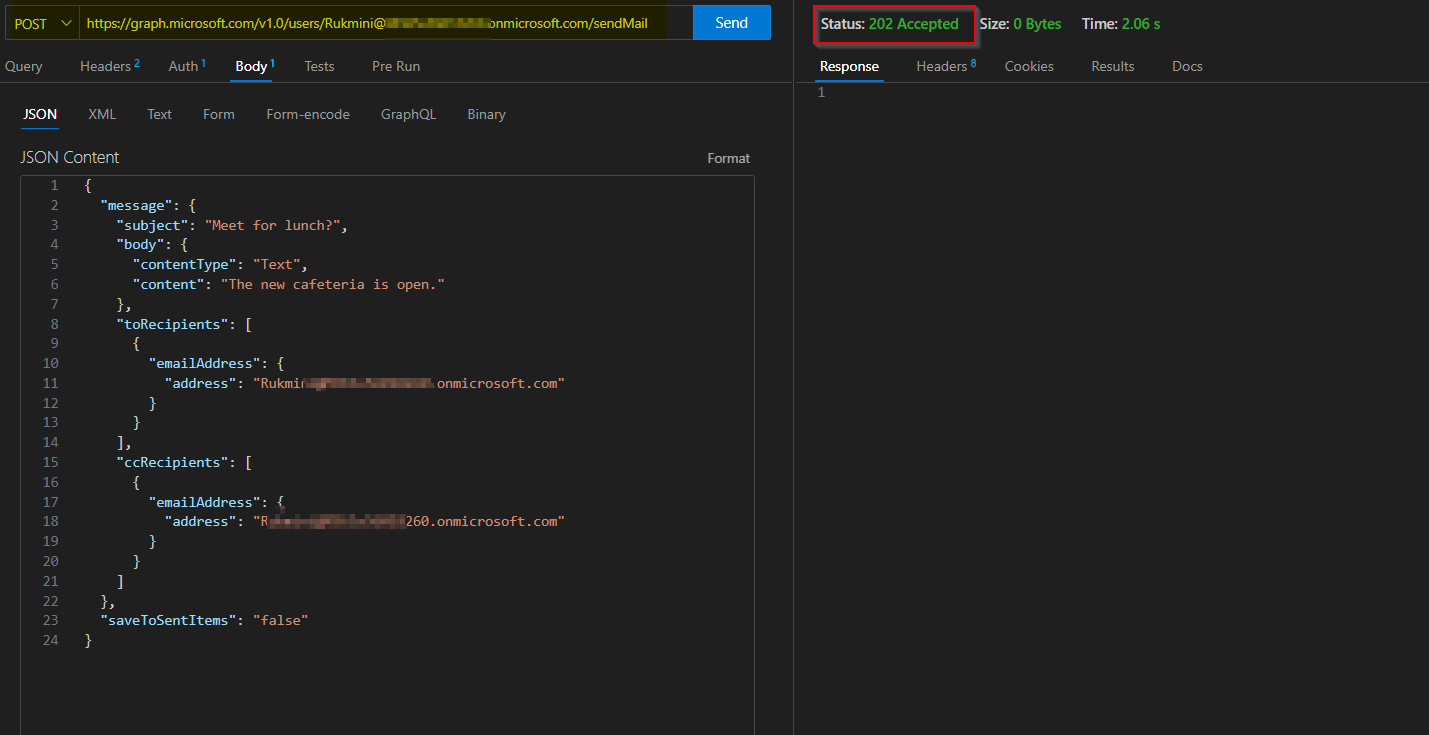
Task: Open the Tests tab
Action: click(x=319, y=66)
